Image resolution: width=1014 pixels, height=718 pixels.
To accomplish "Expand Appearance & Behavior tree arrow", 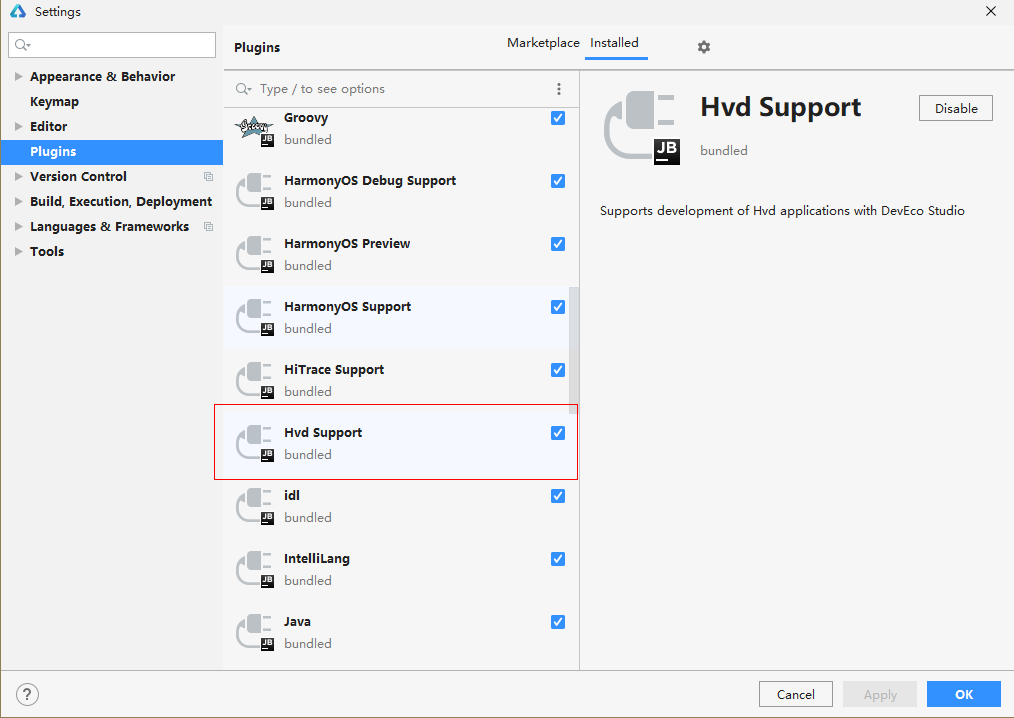I will tap(18, 76).
